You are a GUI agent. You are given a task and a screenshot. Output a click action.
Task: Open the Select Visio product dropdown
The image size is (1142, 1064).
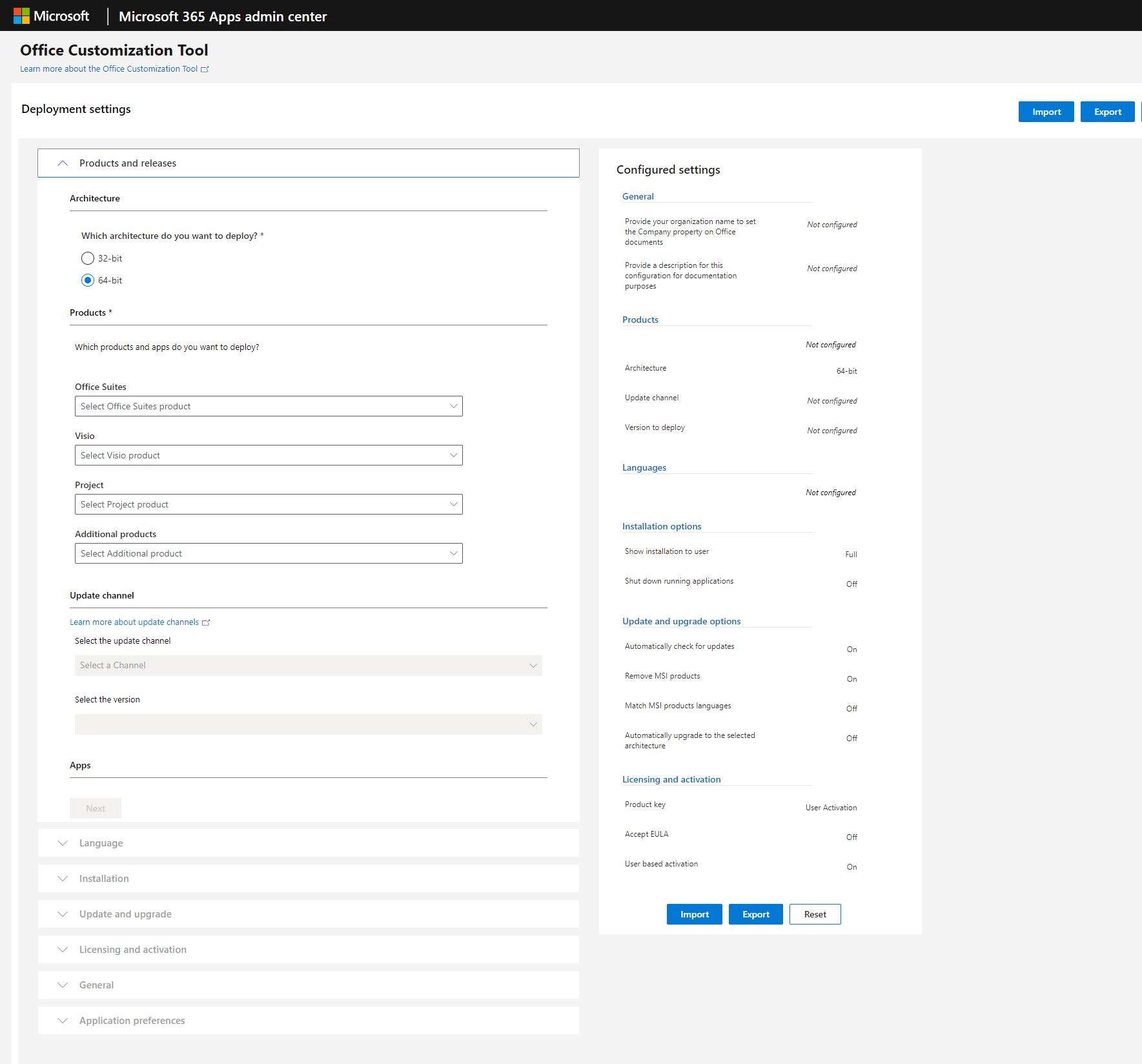[269, 455]
